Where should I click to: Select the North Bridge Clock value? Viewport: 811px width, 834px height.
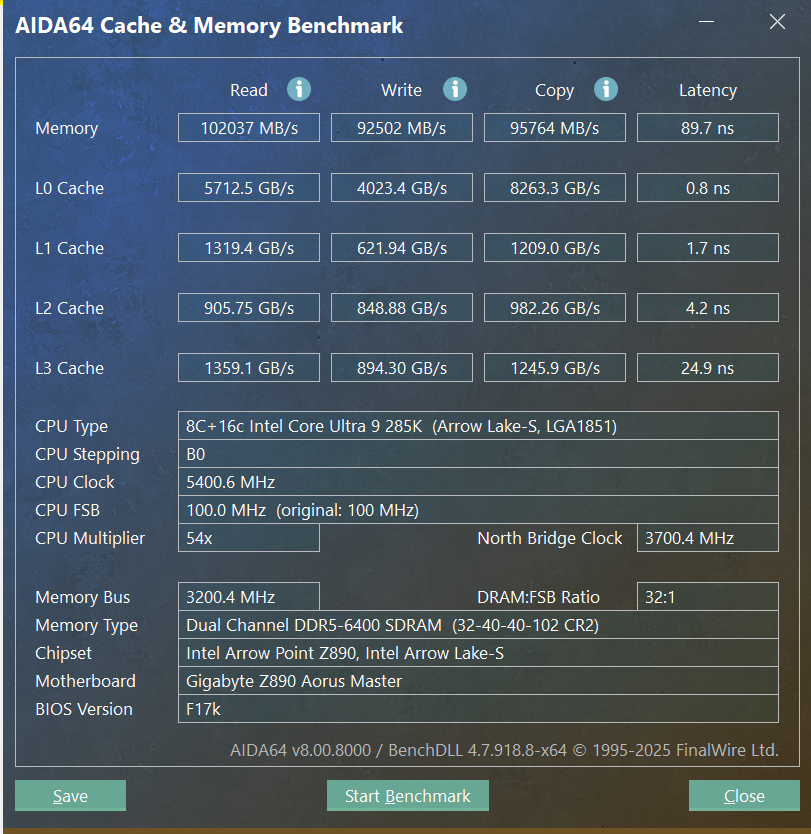(x=707, y=538)
